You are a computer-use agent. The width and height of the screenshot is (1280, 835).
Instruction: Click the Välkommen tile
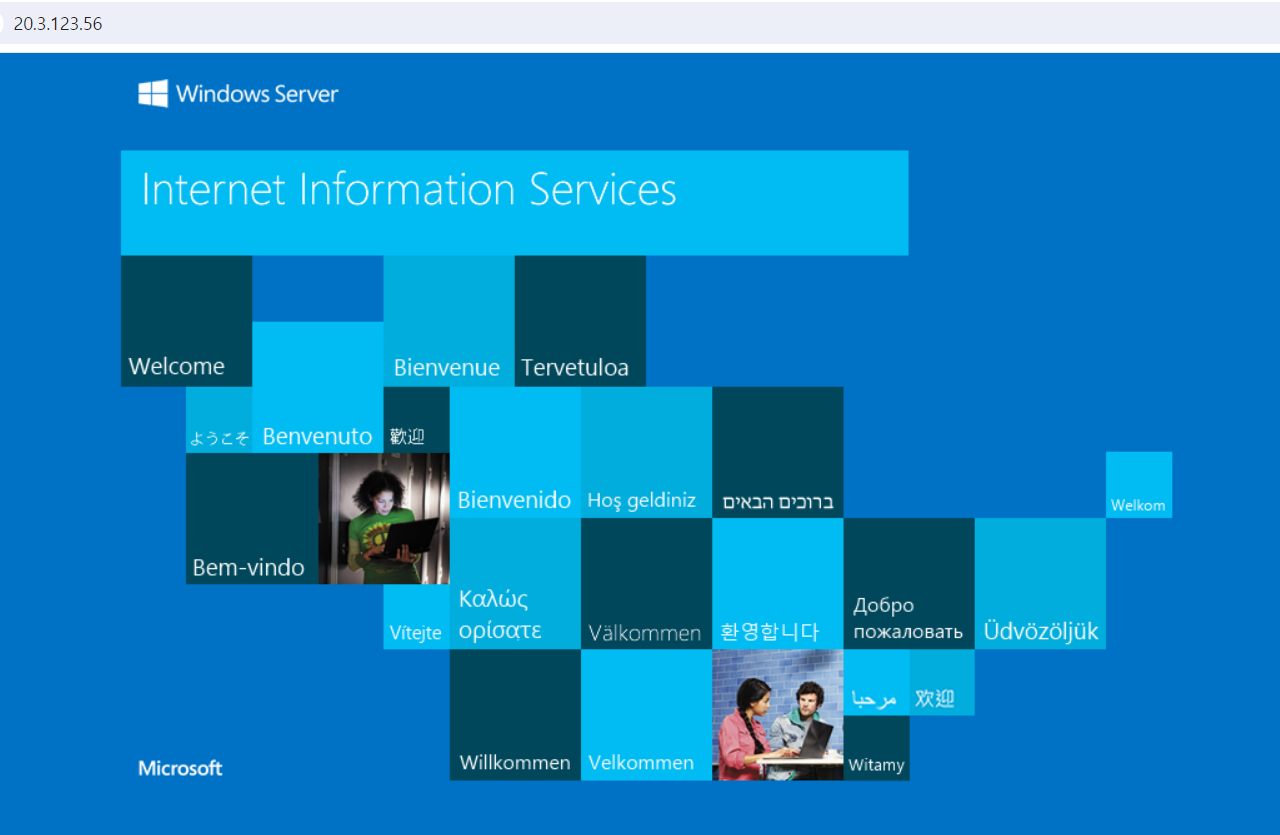pos(646,583)
